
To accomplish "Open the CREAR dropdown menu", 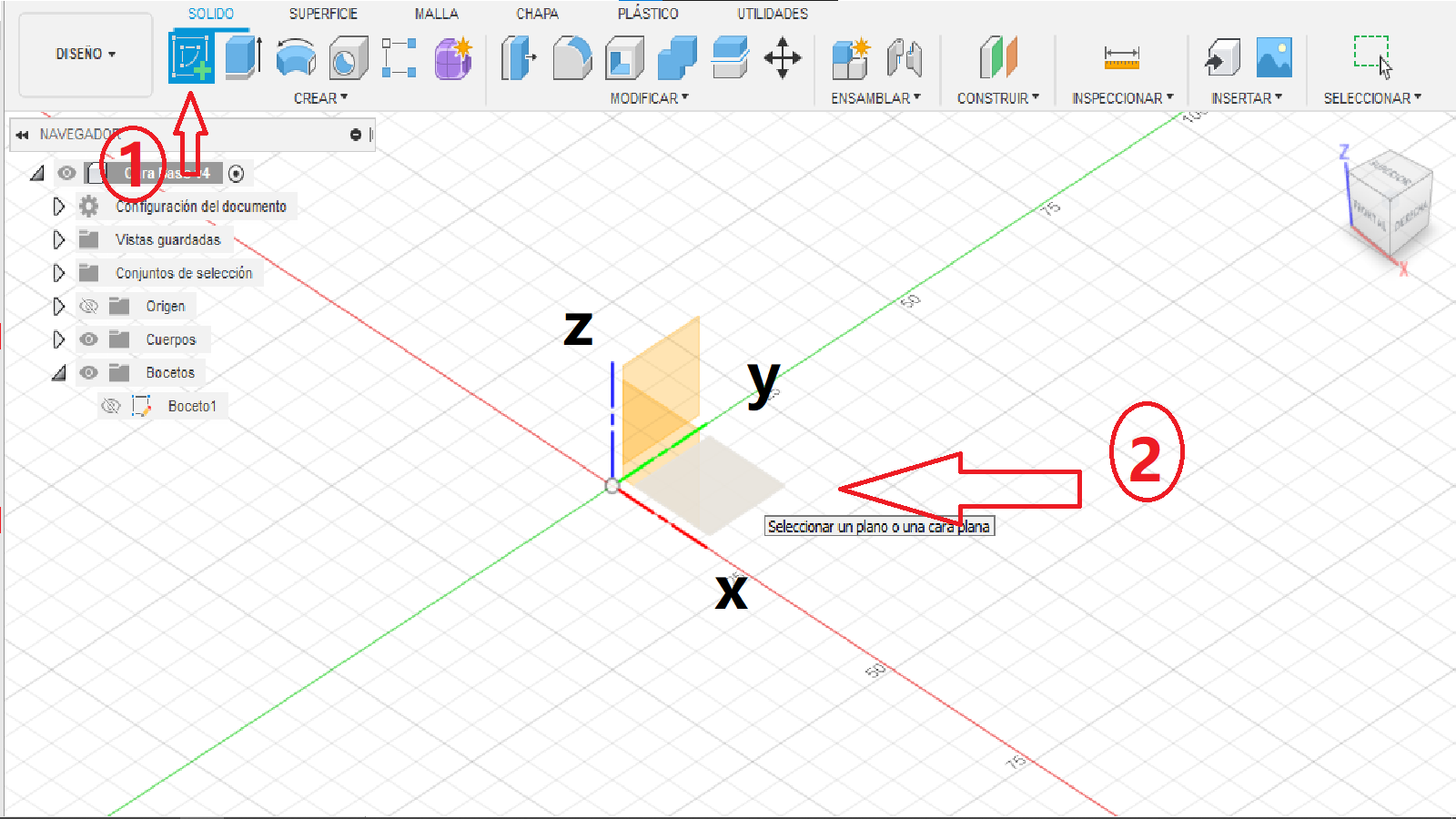I will (320, 98).
